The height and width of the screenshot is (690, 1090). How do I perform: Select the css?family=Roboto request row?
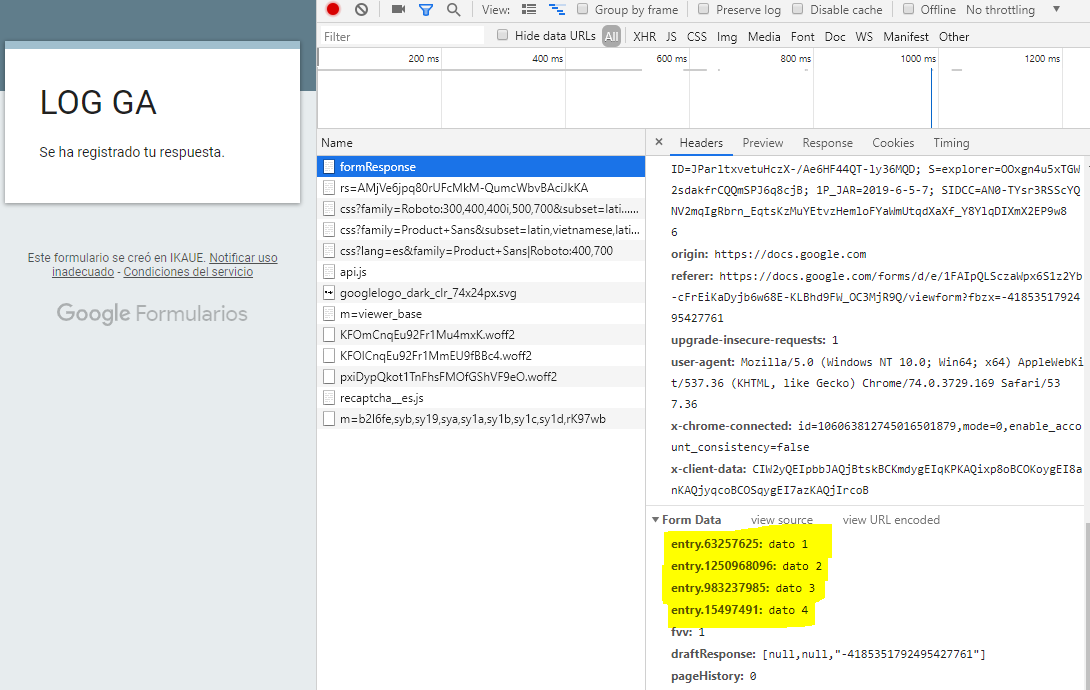(481, 208)
